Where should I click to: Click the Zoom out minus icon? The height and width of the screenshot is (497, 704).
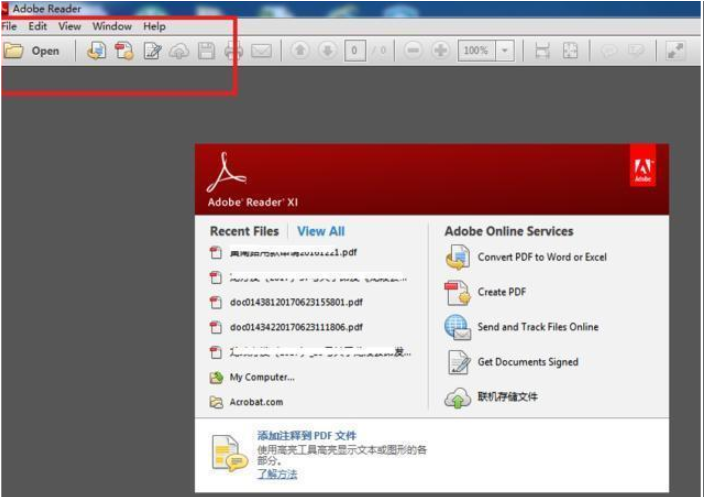[x=413, y=50]
